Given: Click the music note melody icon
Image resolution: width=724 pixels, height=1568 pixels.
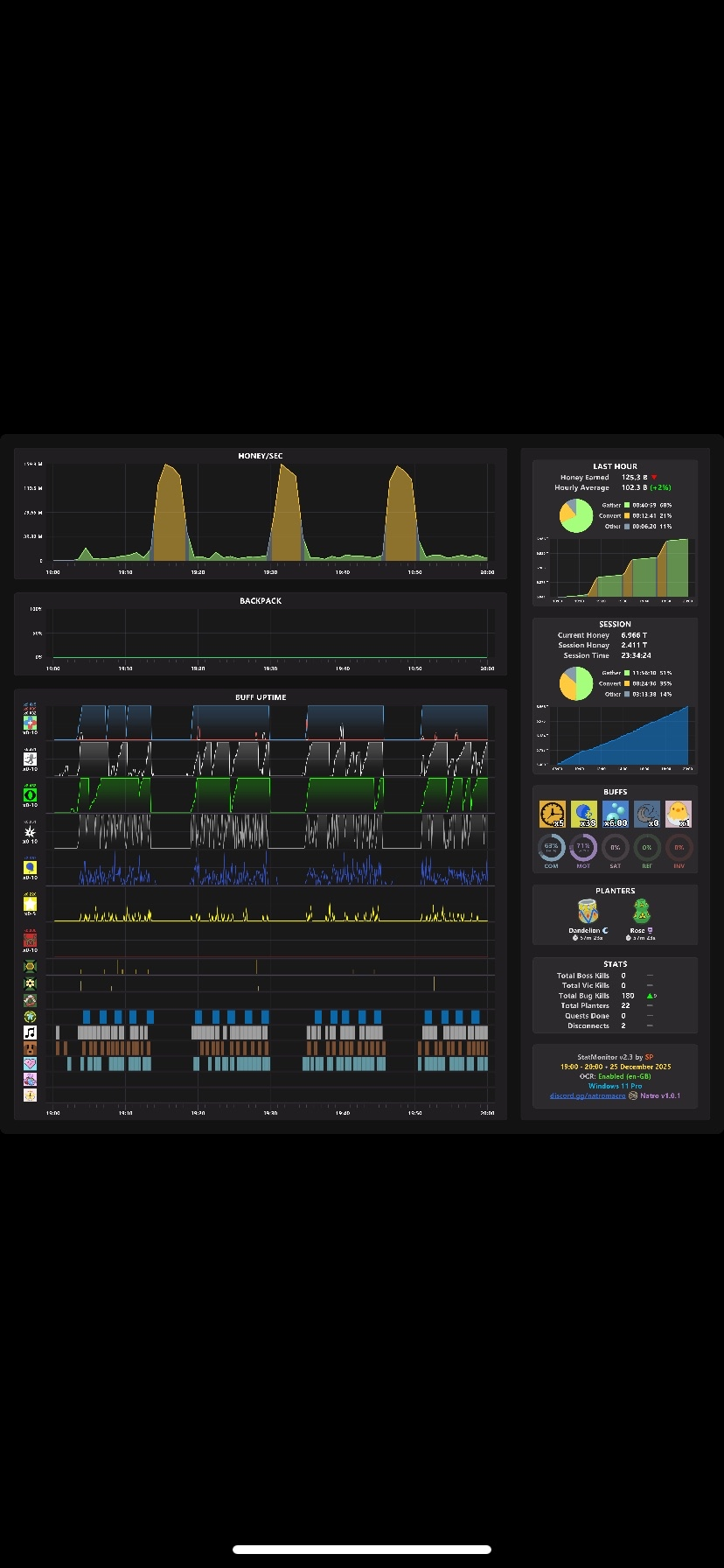Looking at the screenshot, I should [30, 1032].
